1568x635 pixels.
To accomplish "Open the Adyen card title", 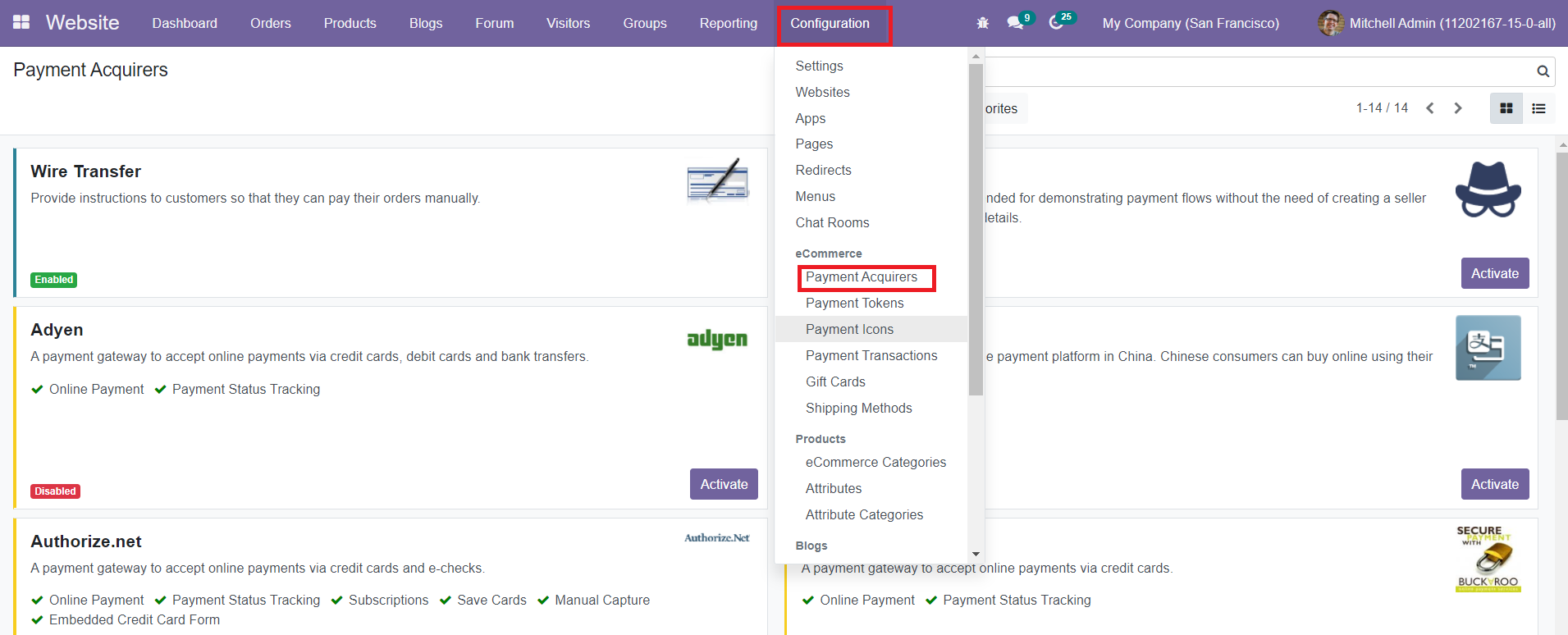I will click(57, 330).
